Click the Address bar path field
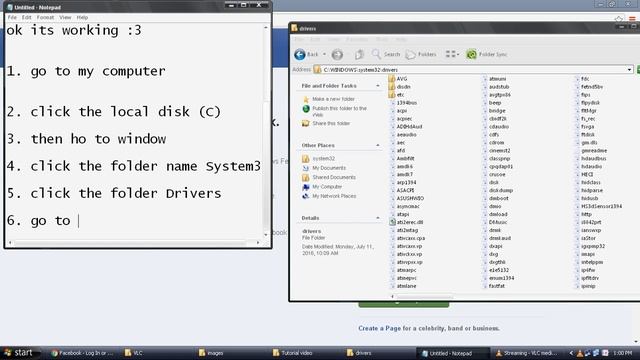640x360 pixels. (x=473, y=70)
